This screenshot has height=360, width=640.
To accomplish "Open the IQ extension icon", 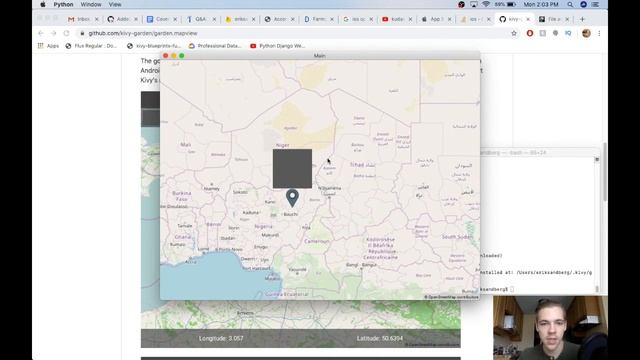I will (x=568, y=33).
